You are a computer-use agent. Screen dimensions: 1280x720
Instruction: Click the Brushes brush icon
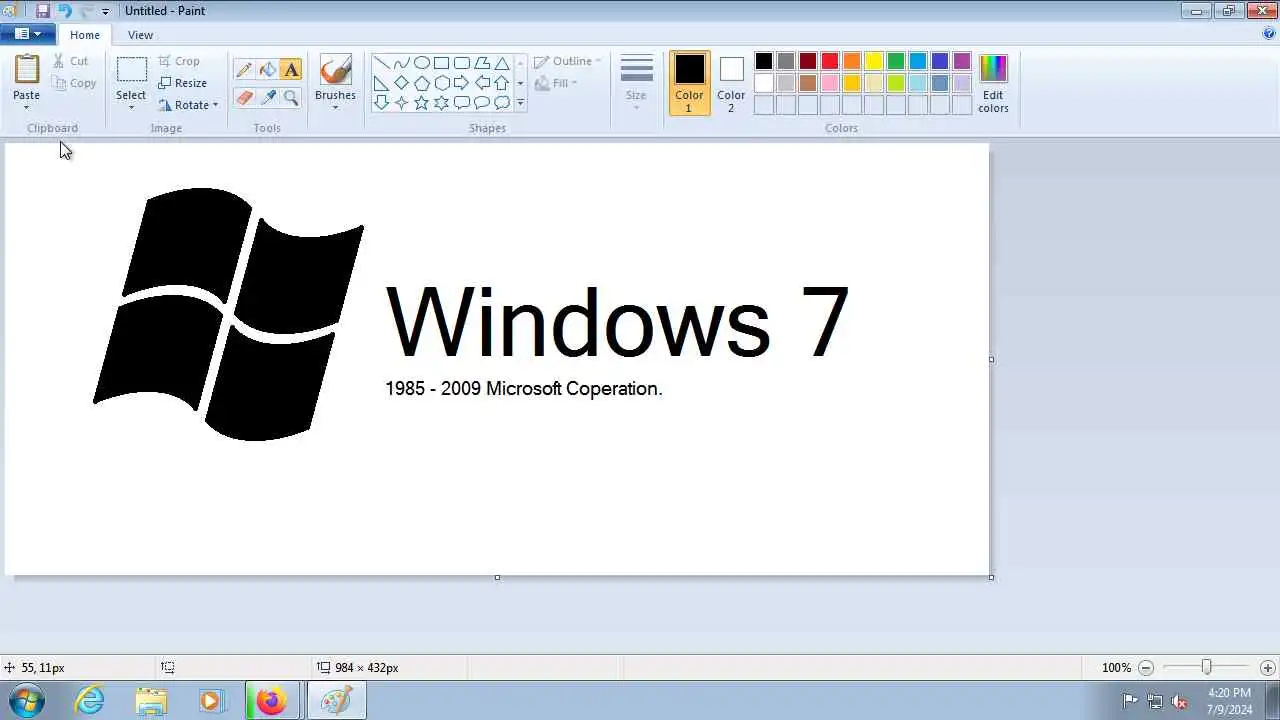(335, 70)
